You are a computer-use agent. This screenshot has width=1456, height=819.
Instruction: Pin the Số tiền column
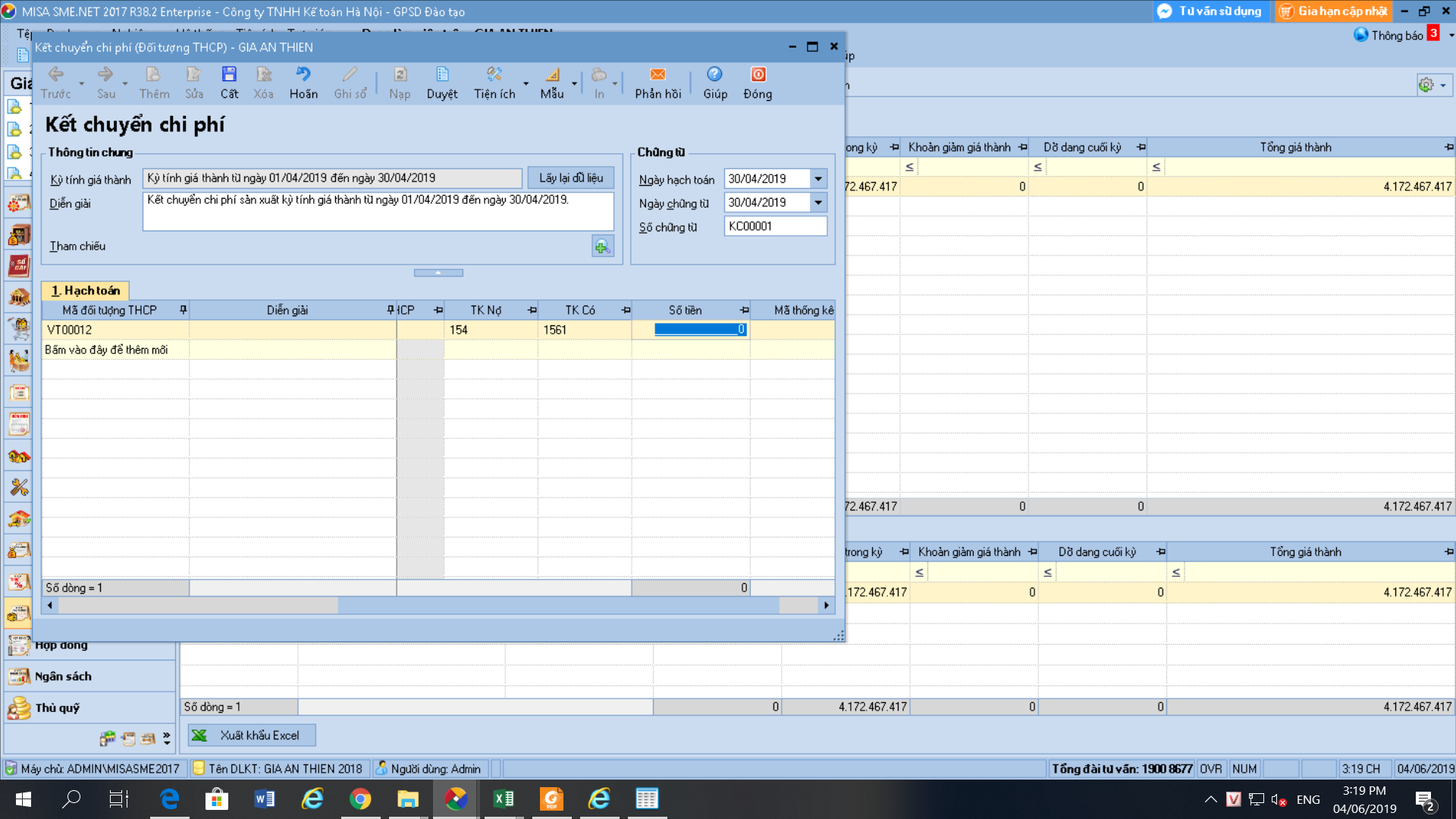[744, 310]
